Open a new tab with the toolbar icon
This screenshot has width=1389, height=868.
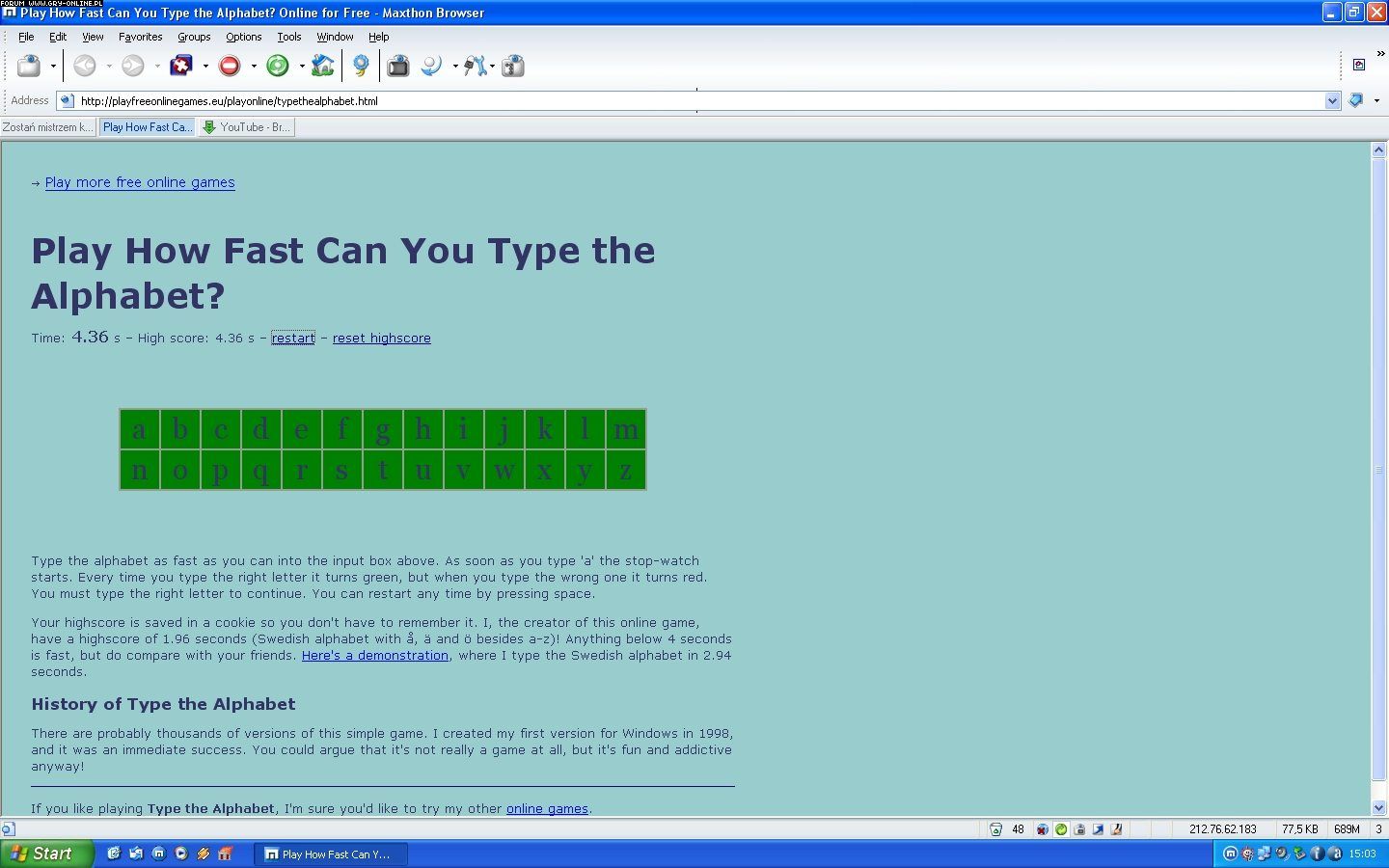[29, 66]
